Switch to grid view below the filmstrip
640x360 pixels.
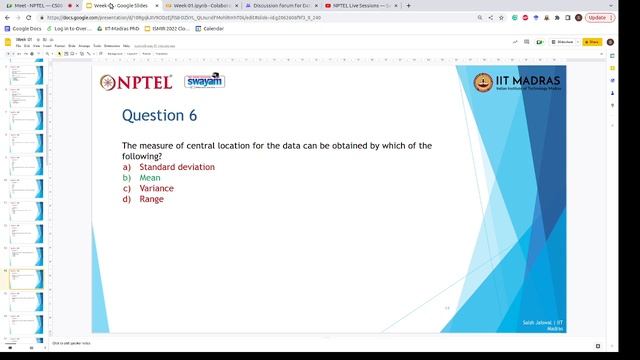(x=31, y=348)
